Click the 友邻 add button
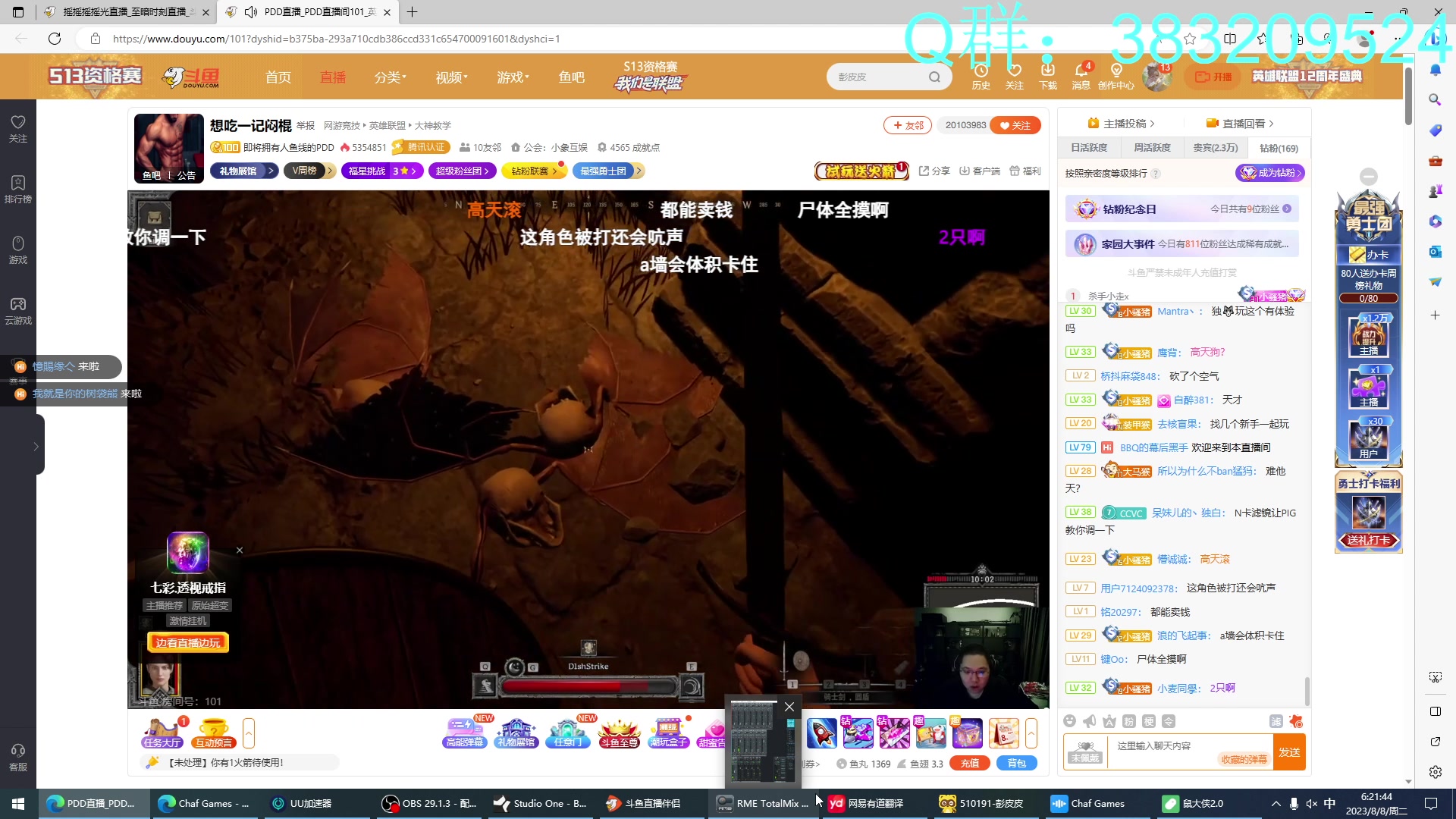The width and height of the screenshot is (1456, 819). coord(908,125)
